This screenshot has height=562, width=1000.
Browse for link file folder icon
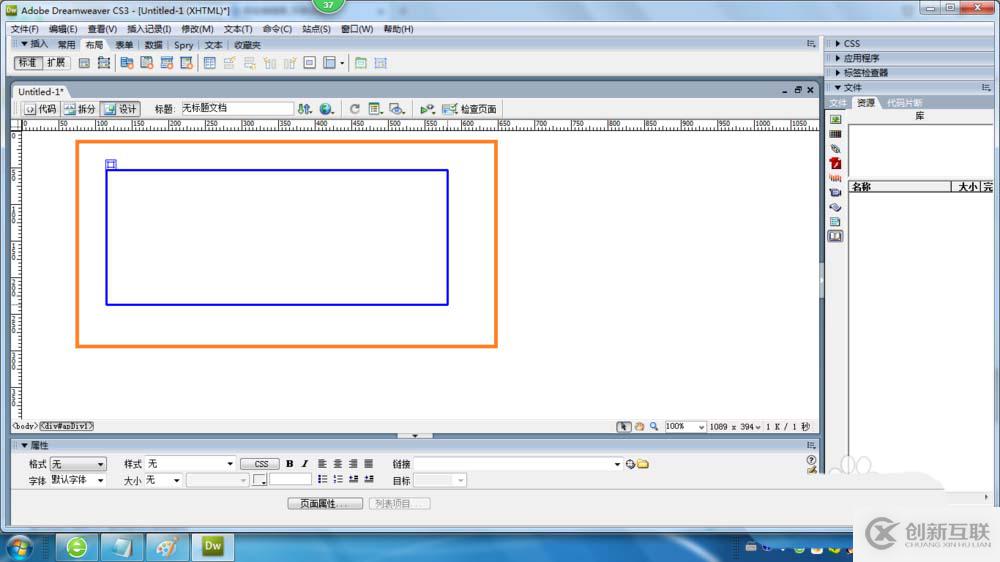pyautogui.click(x=643, y=464)
